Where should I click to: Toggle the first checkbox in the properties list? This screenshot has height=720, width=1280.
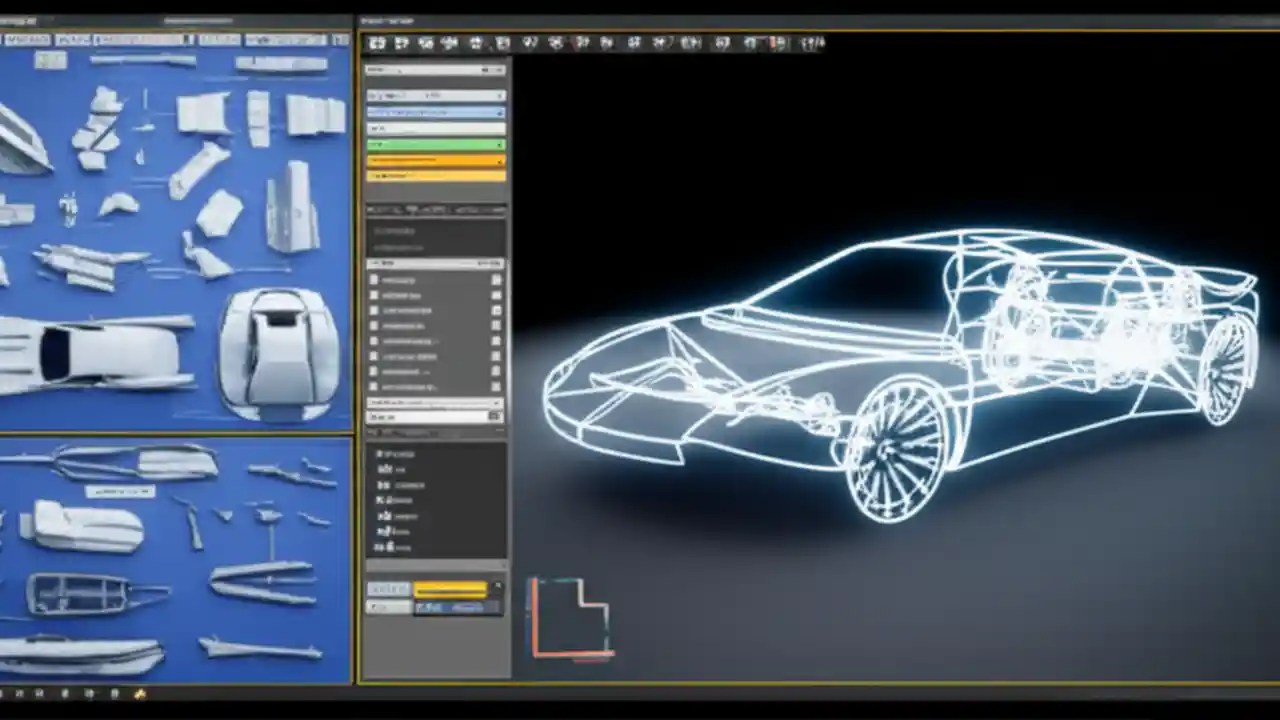click(x=497, y=280)
